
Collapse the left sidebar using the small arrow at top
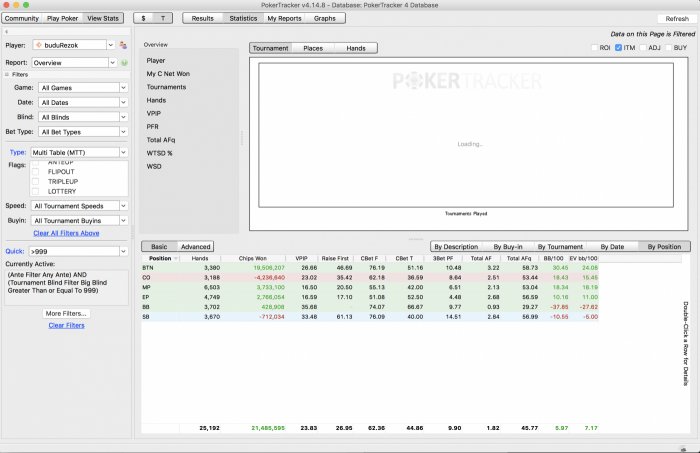(x=7, y=32)
